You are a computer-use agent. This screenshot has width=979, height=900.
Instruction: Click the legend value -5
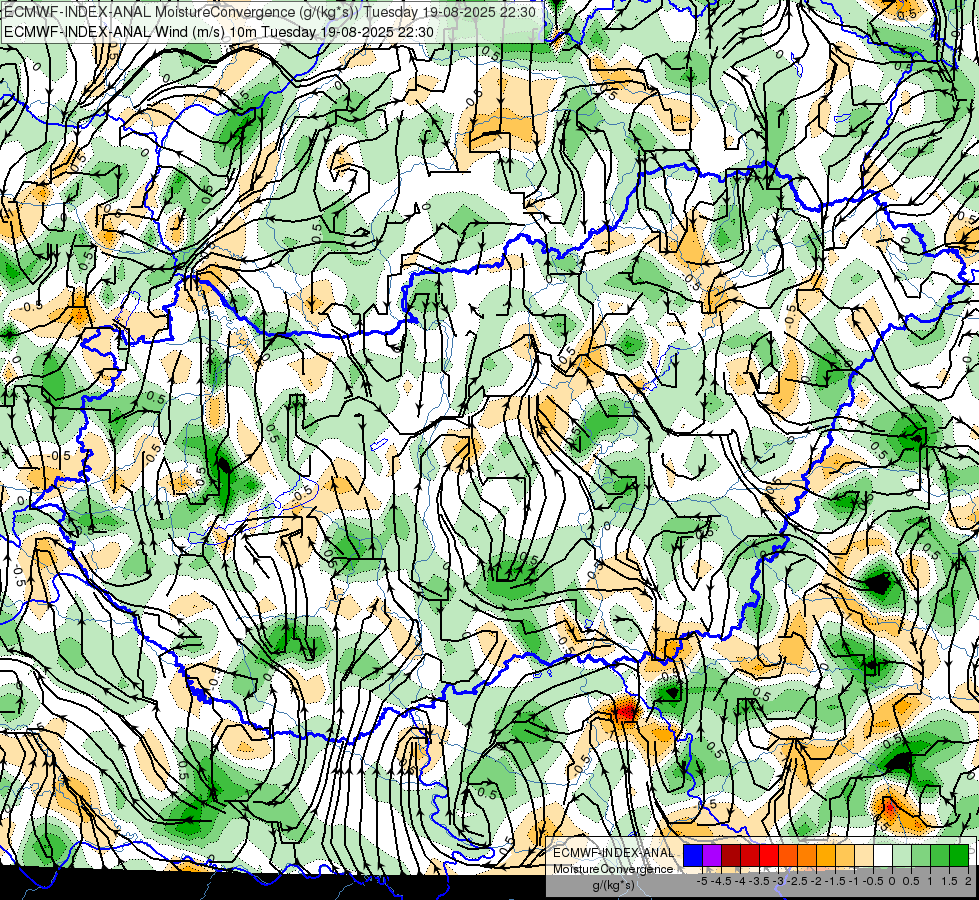click(x=702, y=881)
